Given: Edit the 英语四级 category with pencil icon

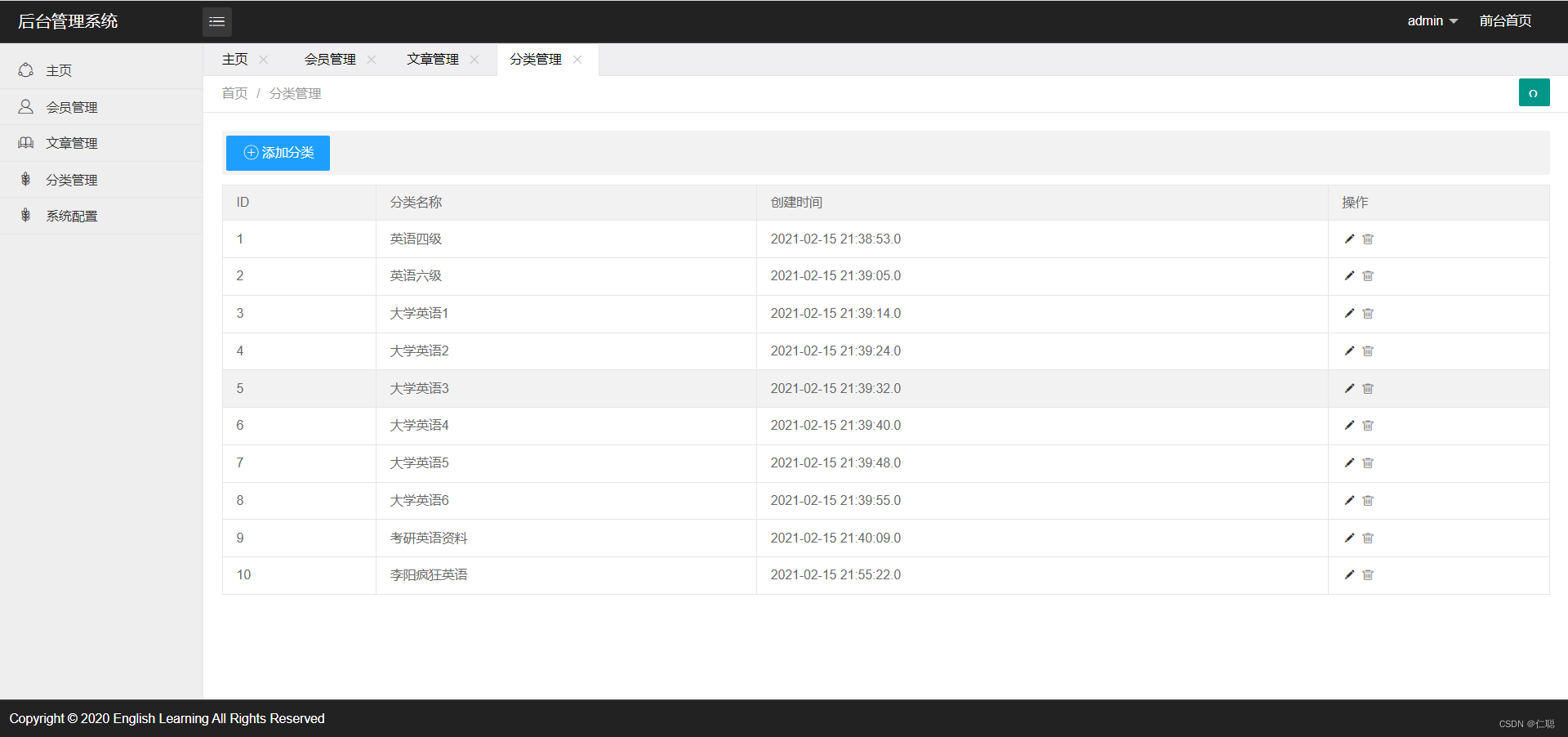Looking at the screenshot, I should [x=1348, y=239].
